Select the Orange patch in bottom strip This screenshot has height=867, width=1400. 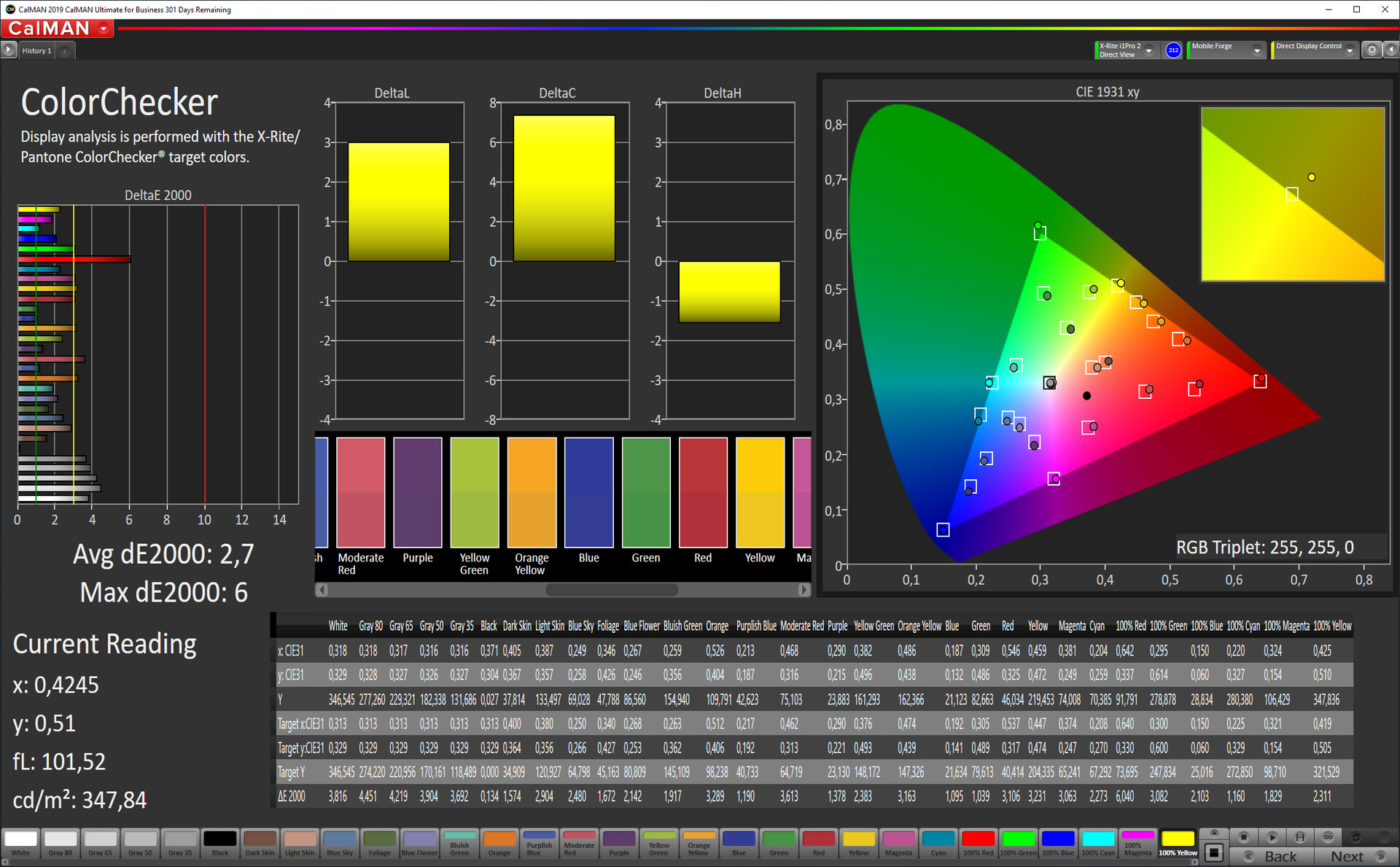click(x=499, y=843)
